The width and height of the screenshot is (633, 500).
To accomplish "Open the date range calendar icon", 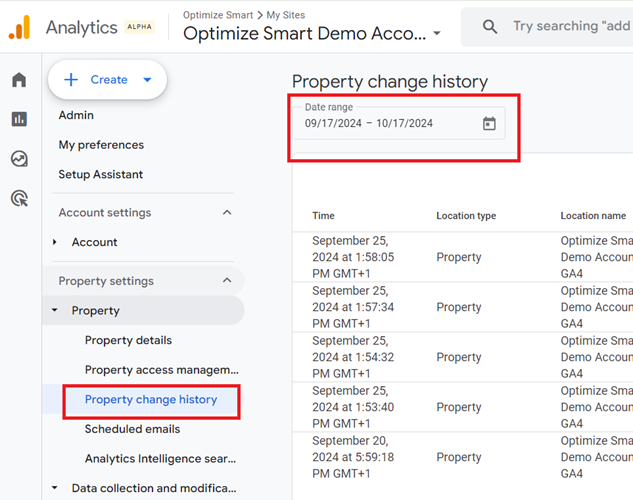I will [489, 123].
